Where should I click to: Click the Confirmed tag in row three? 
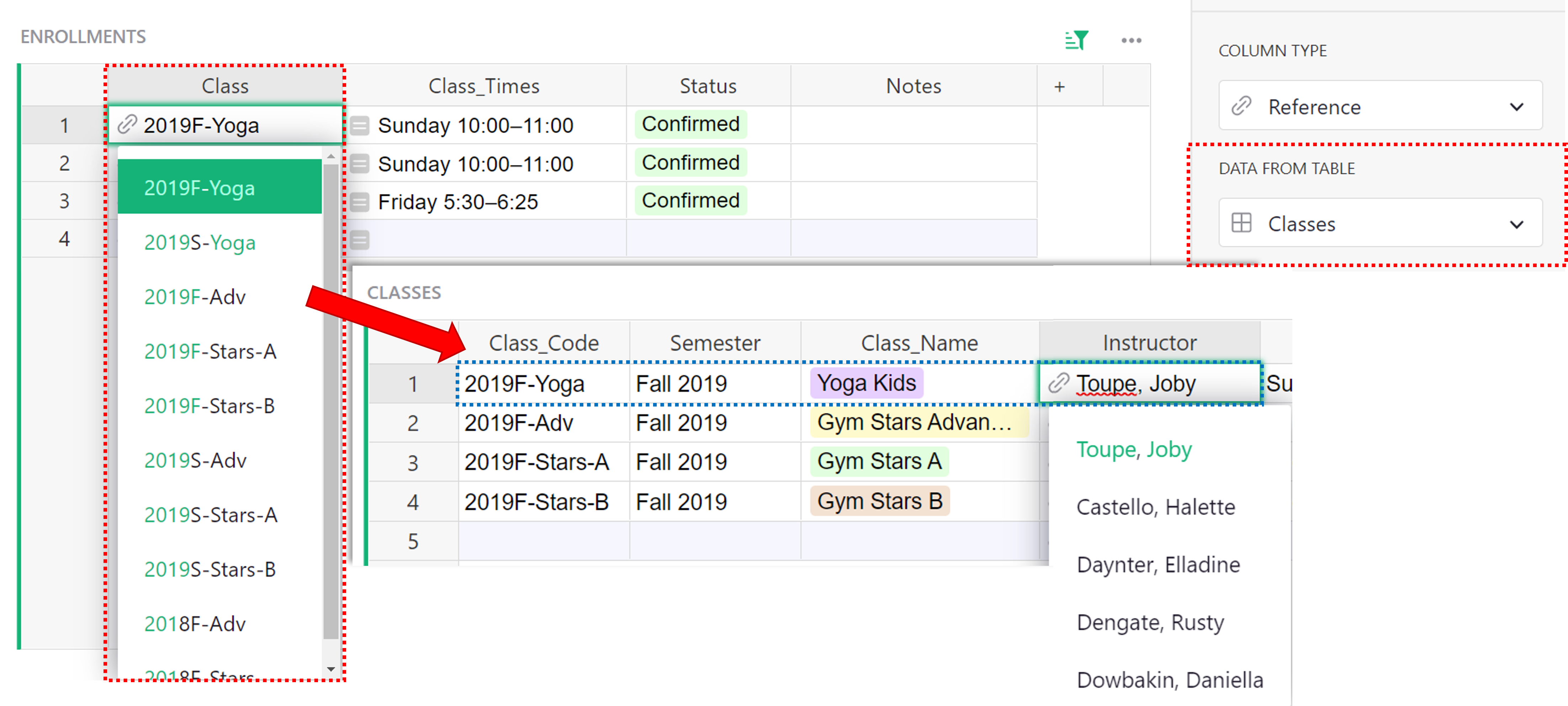click(690, 200)
